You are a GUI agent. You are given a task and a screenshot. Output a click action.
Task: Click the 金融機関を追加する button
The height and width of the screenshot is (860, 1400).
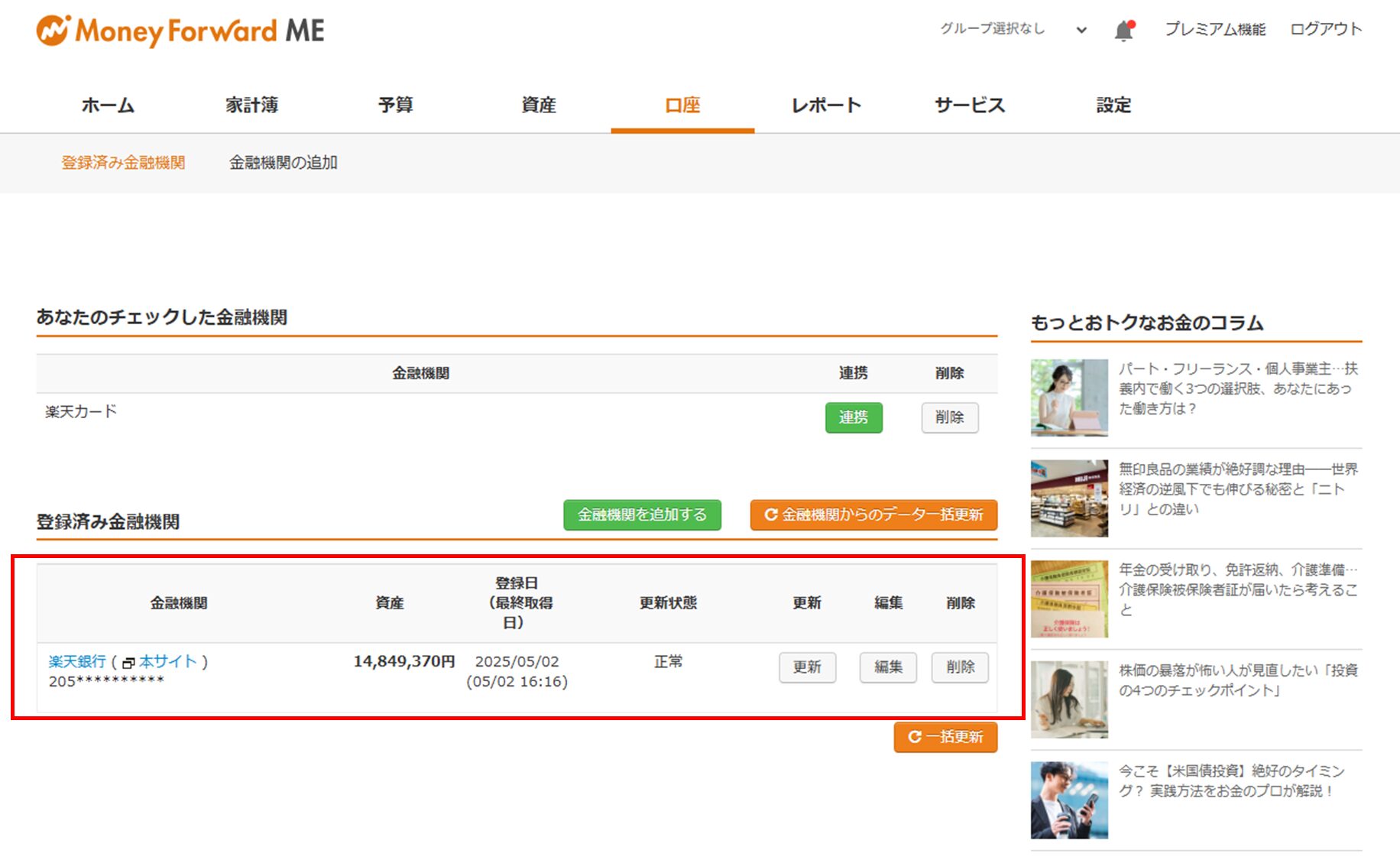(642, 514)
